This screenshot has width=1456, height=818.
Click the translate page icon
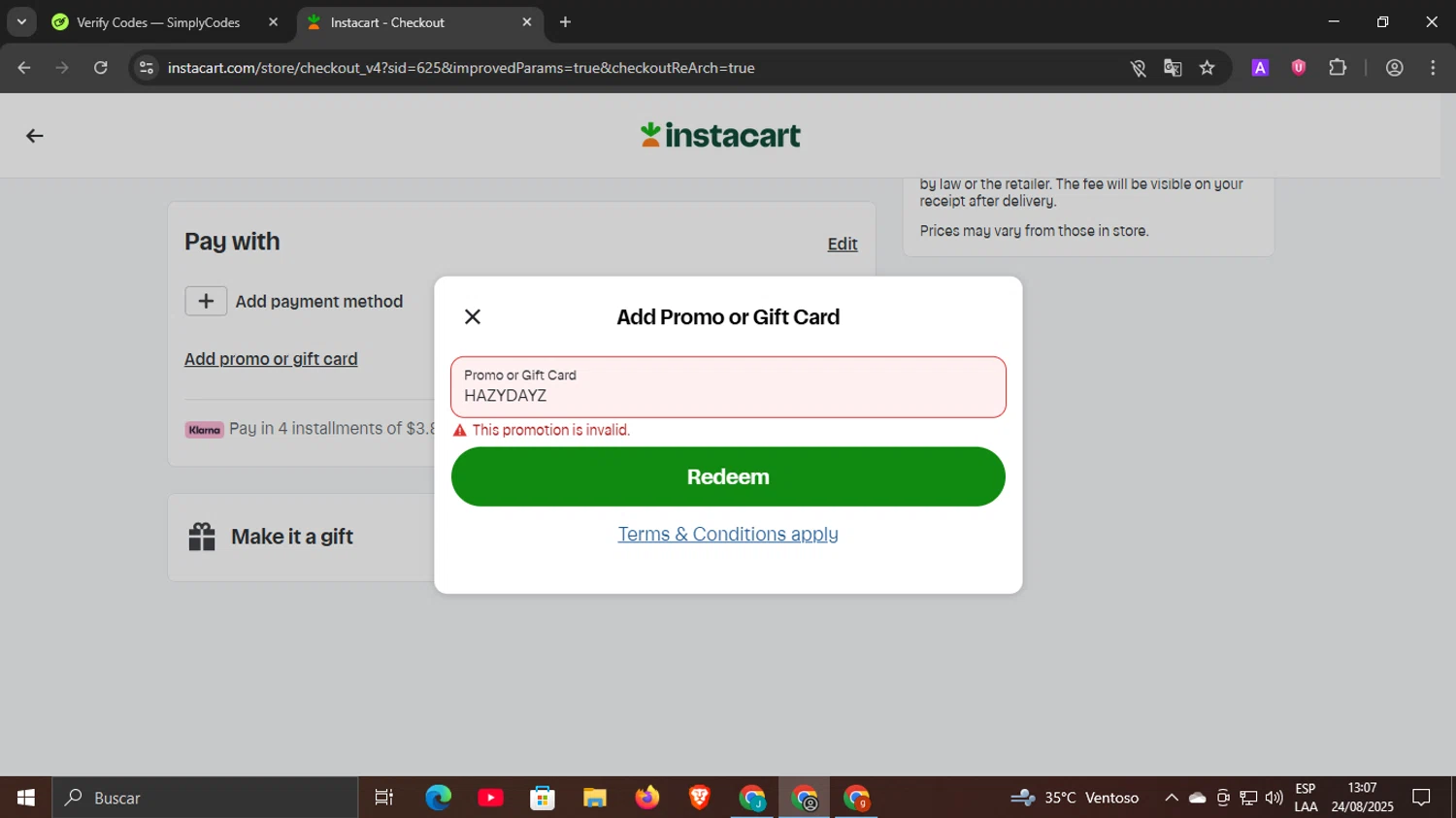point(1173,68)
